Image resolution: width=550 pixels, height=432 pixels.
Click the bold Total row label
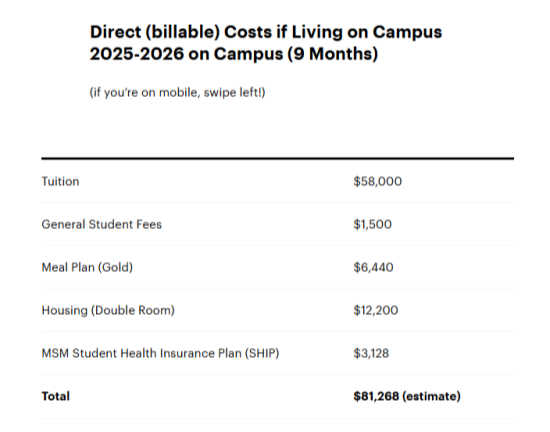tap(55, 396)
